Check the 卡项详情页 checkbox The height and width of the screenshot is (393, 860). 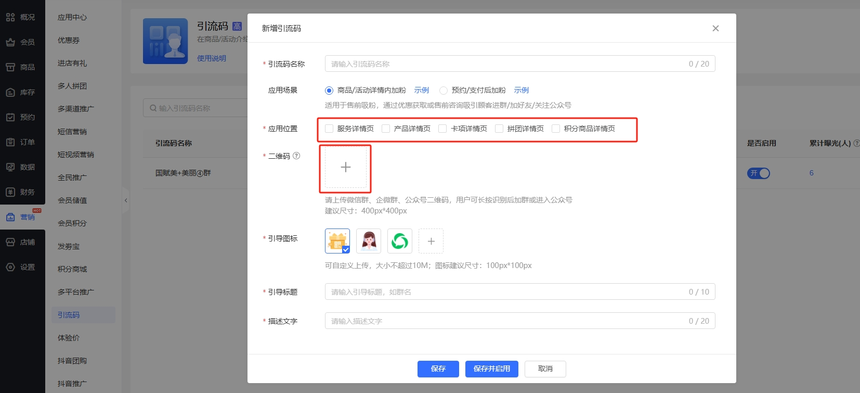coord(443,129)
